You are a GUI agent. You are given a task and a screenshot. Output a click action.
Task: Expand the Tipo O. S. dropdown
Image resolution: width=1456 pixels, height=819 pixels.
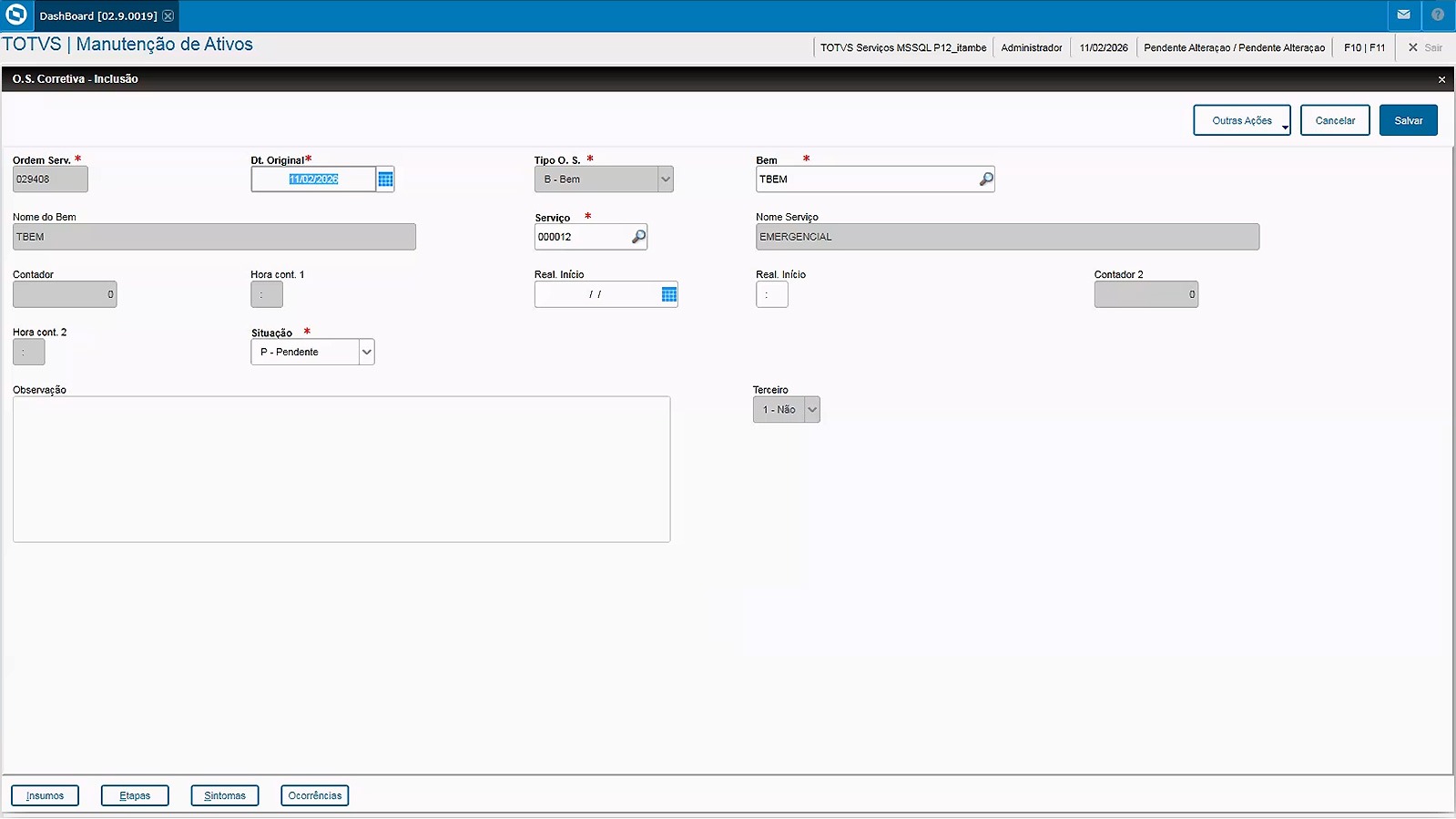(x=665, y=179)
